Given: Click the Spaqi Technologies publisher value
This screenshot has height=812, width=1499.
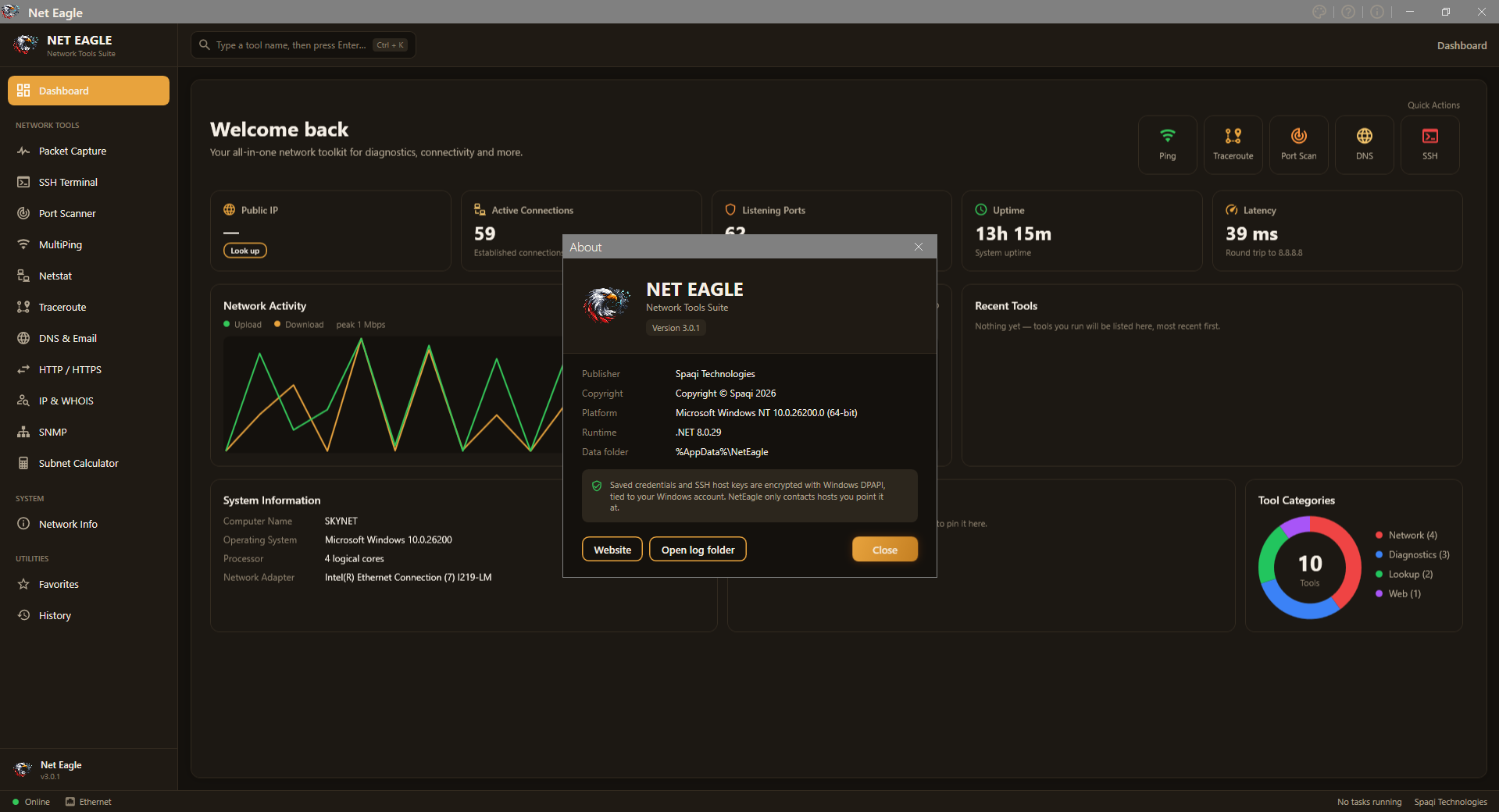Looking at the screenshot, I should point(716,374).
